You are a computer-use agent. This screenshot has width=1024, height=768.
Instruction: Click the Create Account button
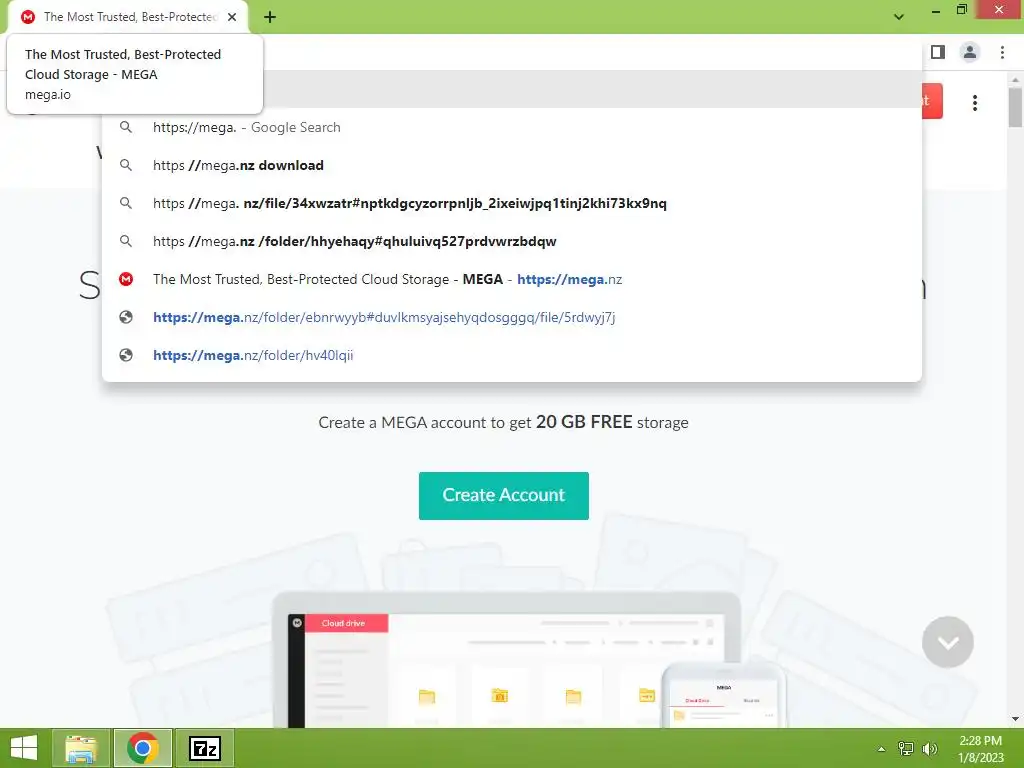click(x=504, y=496)
